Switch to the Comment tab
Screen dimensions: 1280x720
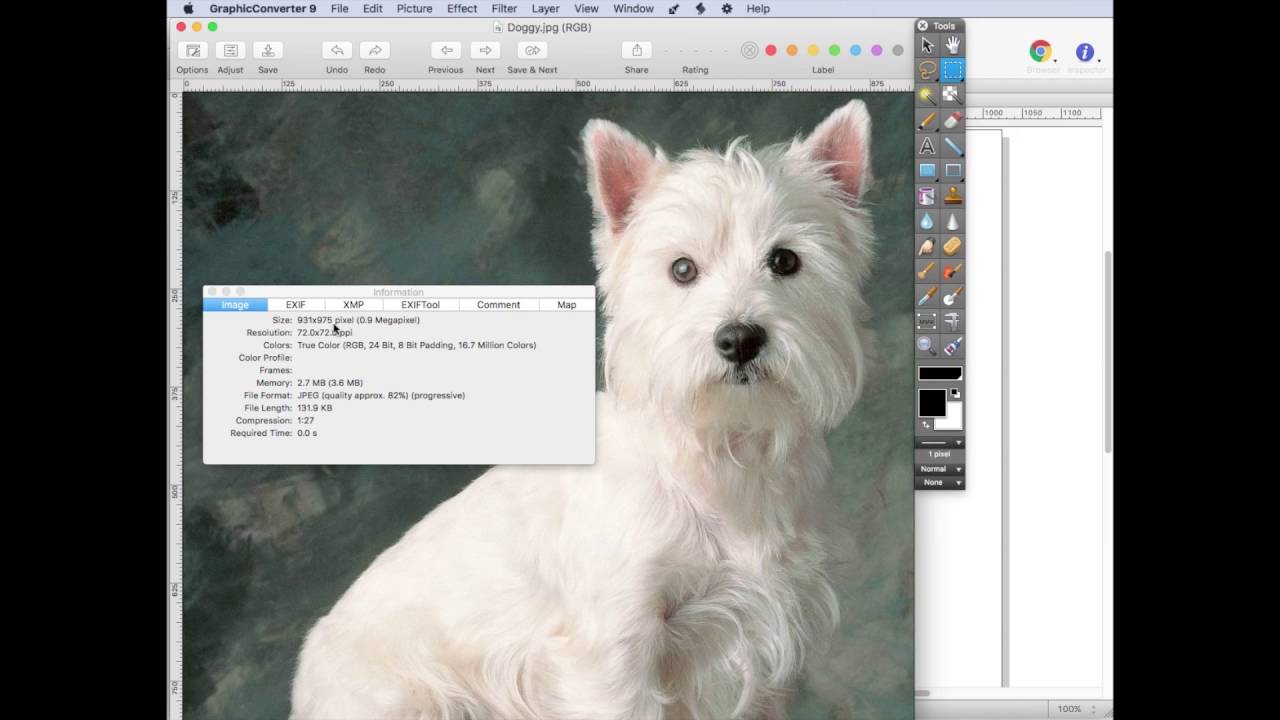498,305
